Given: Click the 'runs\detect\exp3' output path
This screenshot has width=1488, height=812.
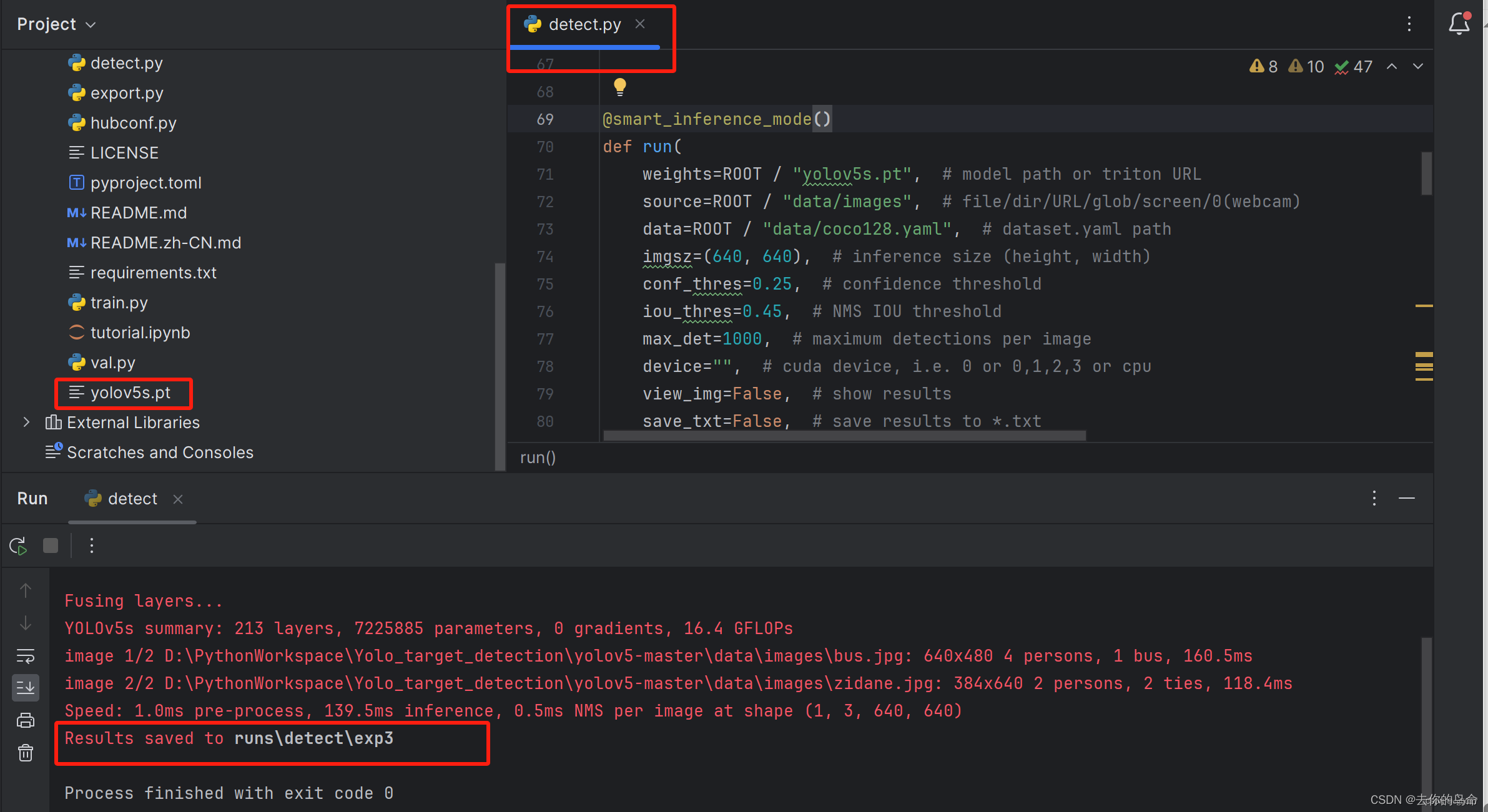Looking at the screenshot, I should 314,738.
